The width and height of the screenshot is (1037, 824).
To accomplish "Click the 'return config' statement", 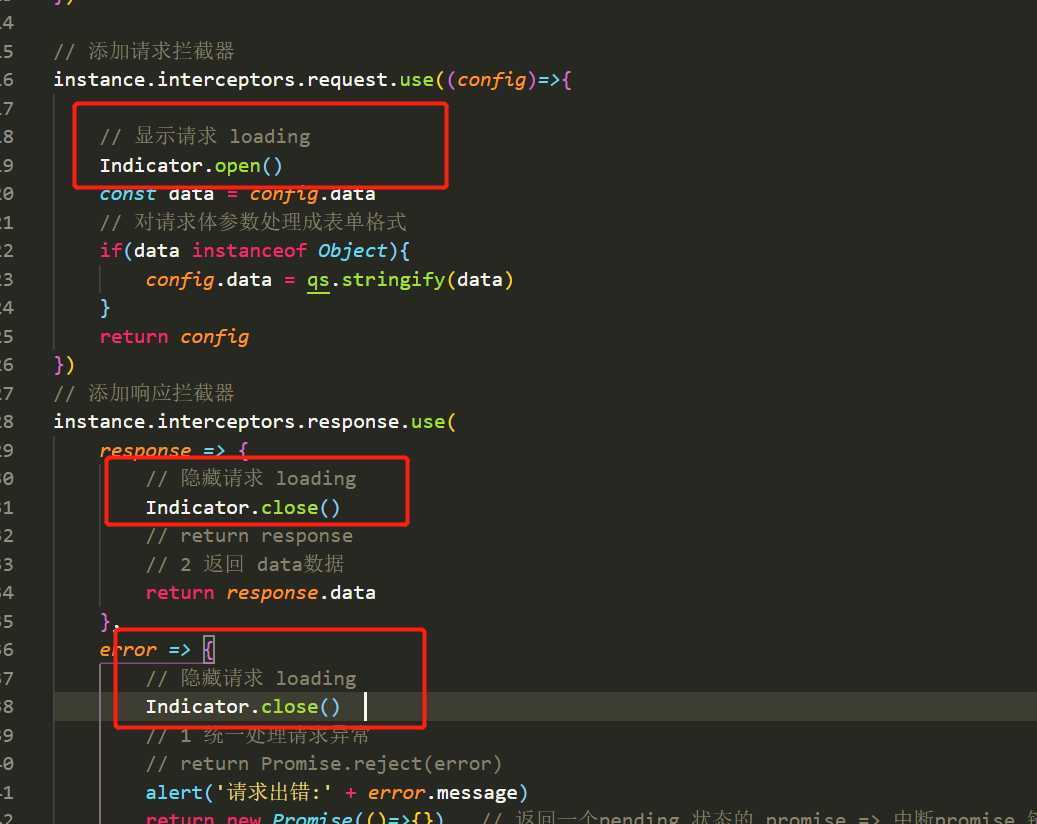I will click(175, 337).
